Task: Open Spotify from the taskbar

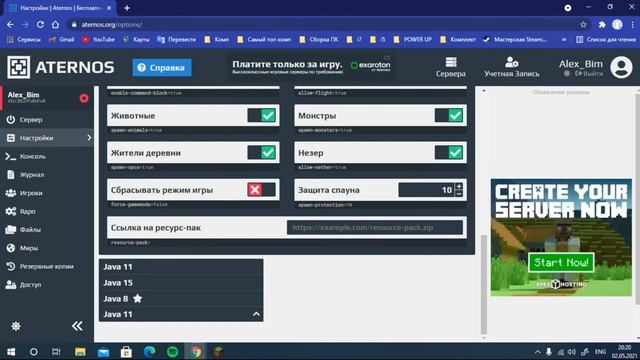Action: tap(173, 351)
